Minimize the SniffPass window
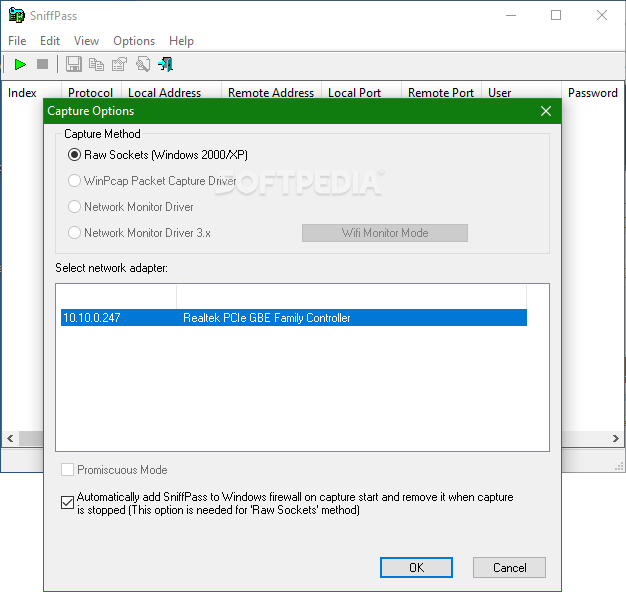626x592 pixels. tap(511, 16)
